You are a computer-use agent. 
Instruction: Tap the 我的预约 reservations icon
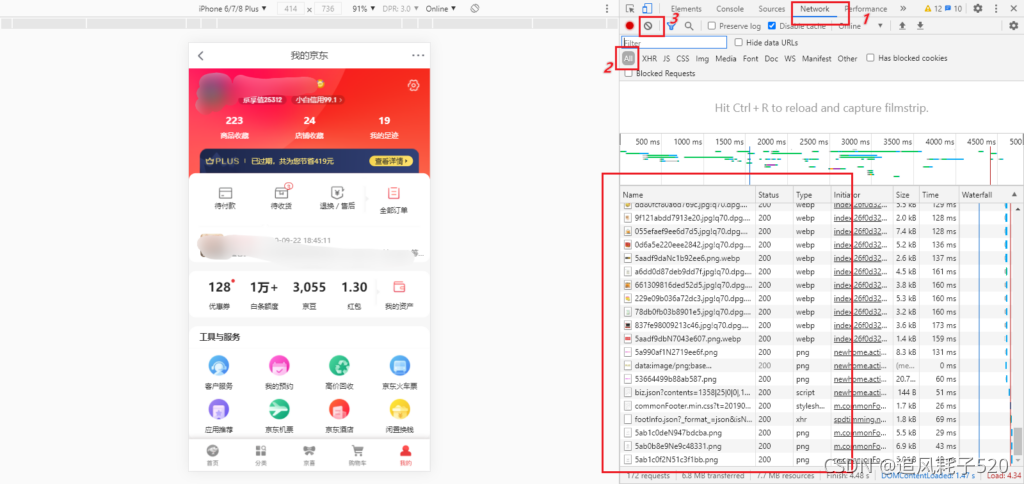279,366
